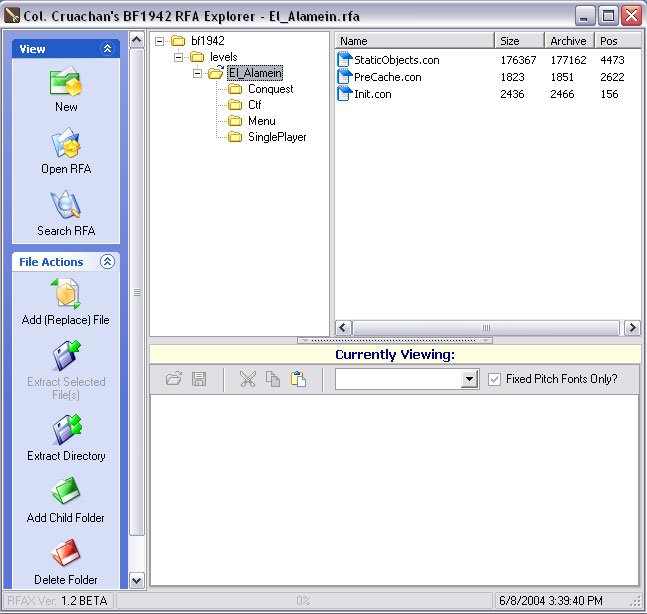
Task: Click the Extract Selected File(s) icon
Action: (67, 355)
